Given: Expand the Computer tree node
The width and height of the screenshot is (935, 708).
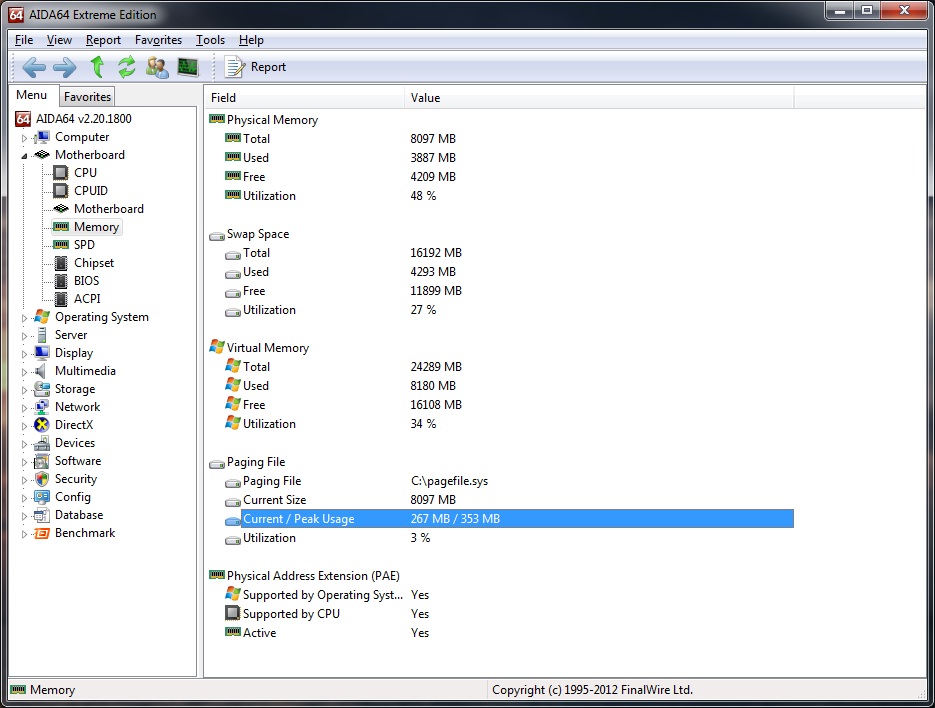Looking at the screenshot, I should point(24,138).
